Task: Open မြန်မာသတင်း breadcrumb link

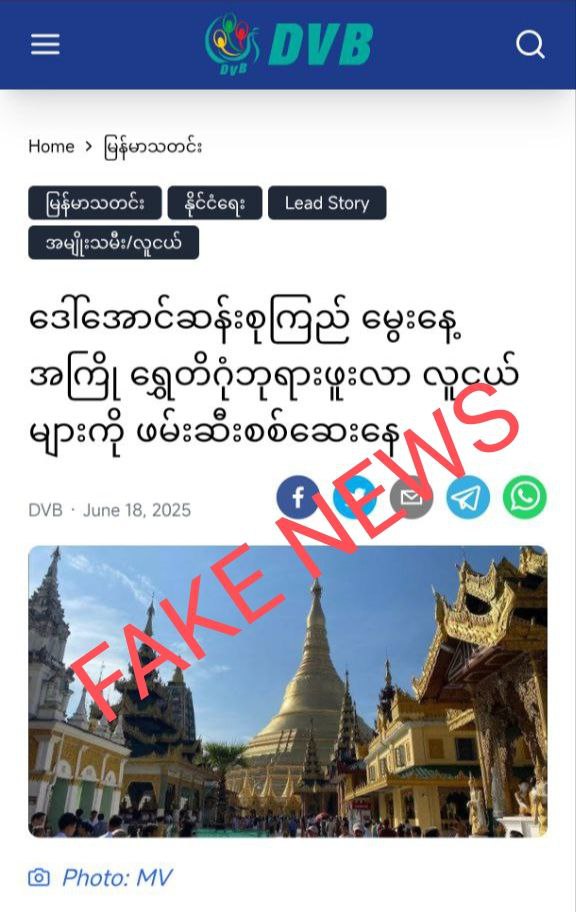Action: [x=153, y=147]
